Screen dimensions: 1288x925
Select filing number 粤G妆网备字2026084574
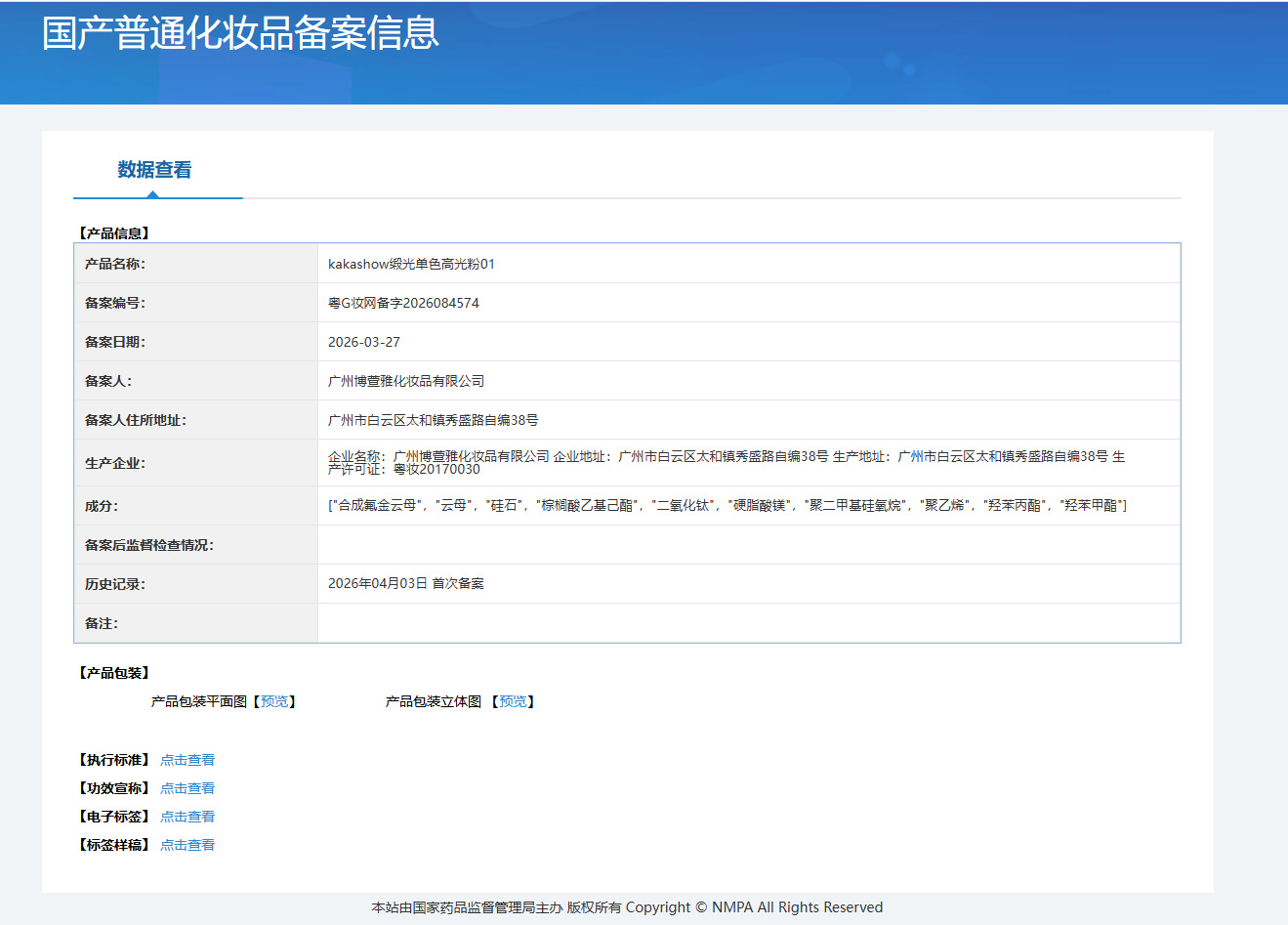click(403, 303)
